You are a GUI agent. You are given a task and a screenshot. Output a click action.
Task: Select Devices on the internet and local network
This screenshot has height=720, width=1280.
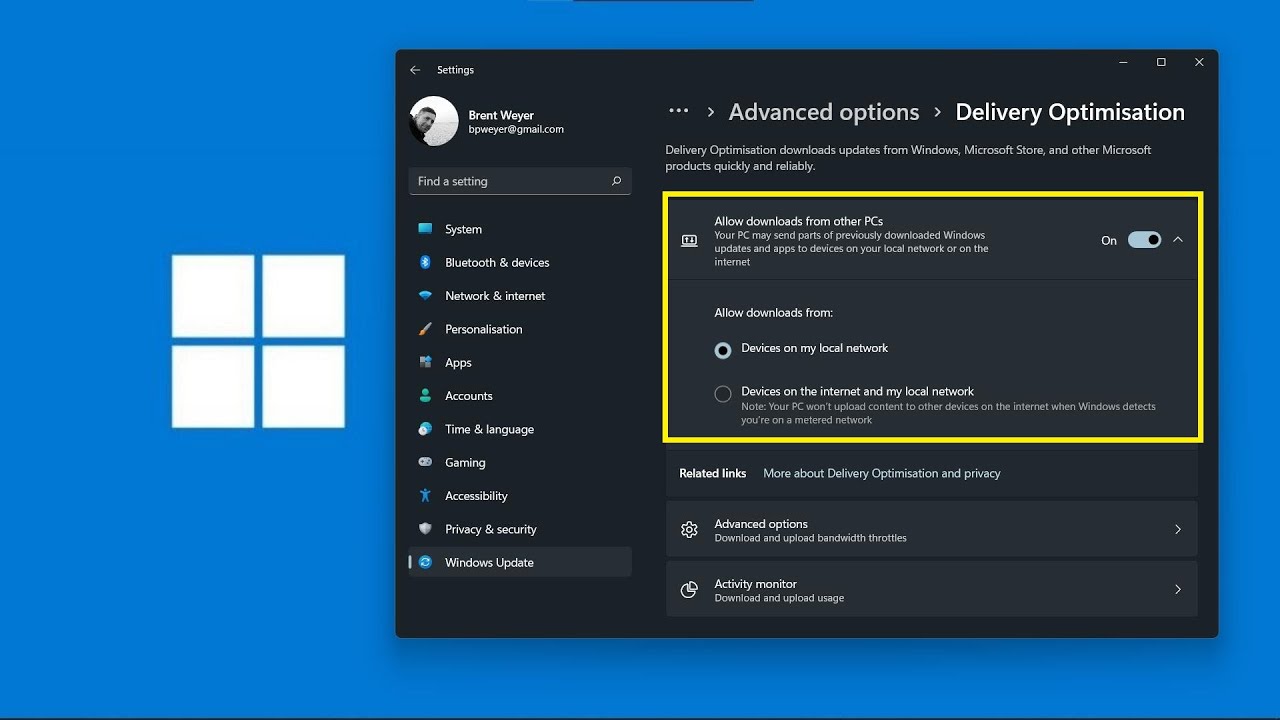[x=723, y=394]
